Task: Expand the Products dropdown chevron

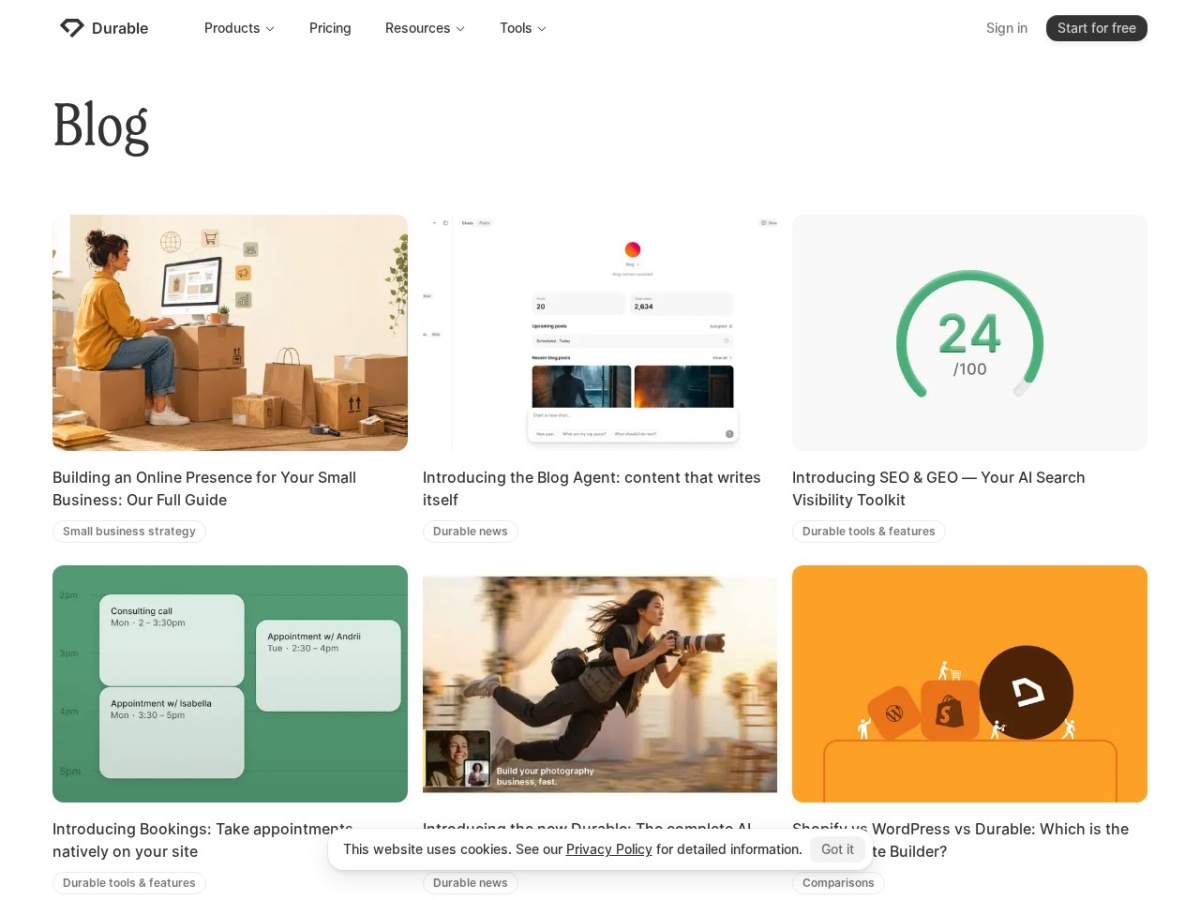Action: coord(270,29)
